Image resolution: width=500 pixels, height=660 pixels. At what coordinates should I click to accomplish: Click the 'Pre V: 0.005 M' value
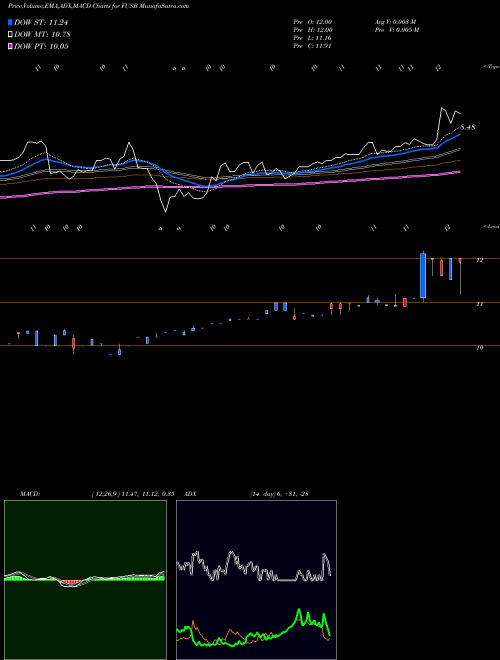[x=396, y=30]
